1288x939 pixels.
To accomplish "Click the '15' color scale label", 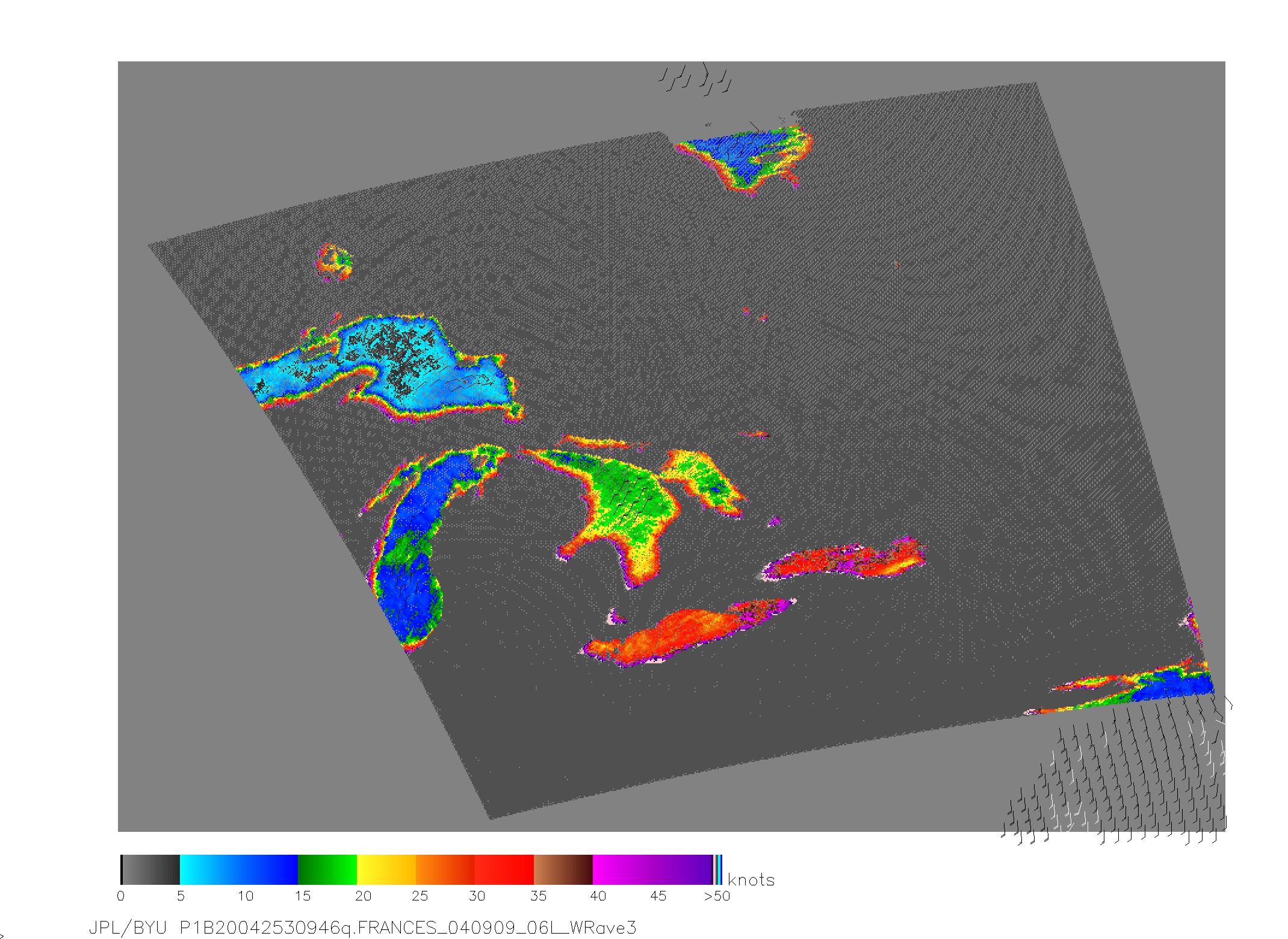I will coord(302,896).
